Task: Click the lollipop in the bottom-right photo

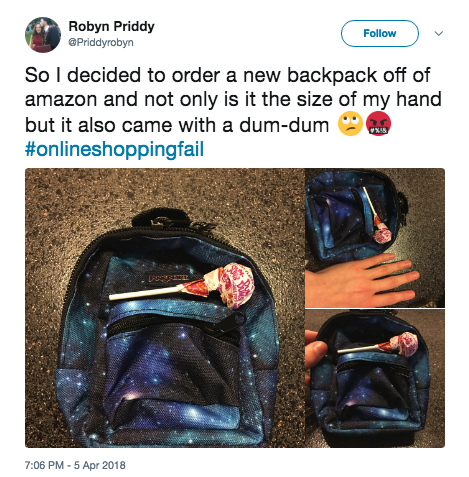Action: [378, 346]
